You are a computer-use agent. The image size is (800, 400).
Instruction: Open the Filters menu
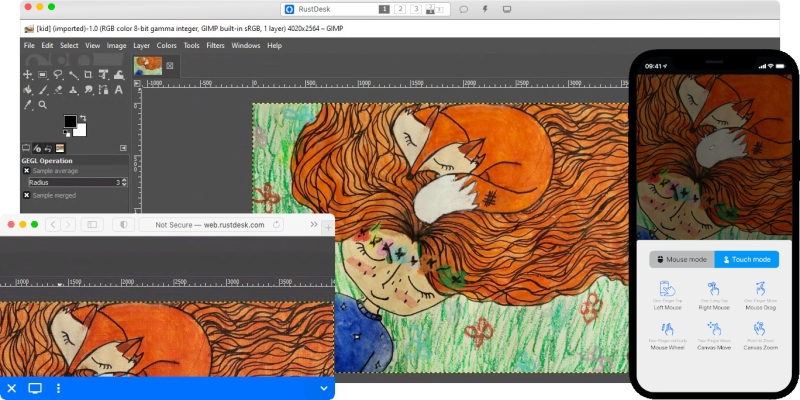pyautogui.click(x=215, y=45)
